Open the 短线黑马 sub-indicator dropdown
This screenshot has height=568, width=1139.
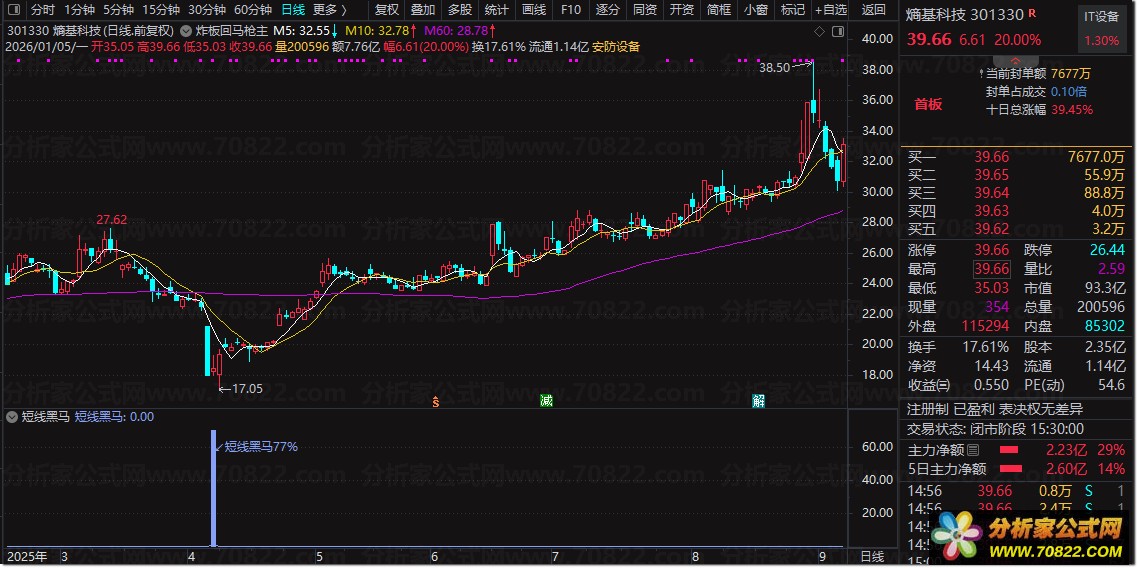[11, 416]
